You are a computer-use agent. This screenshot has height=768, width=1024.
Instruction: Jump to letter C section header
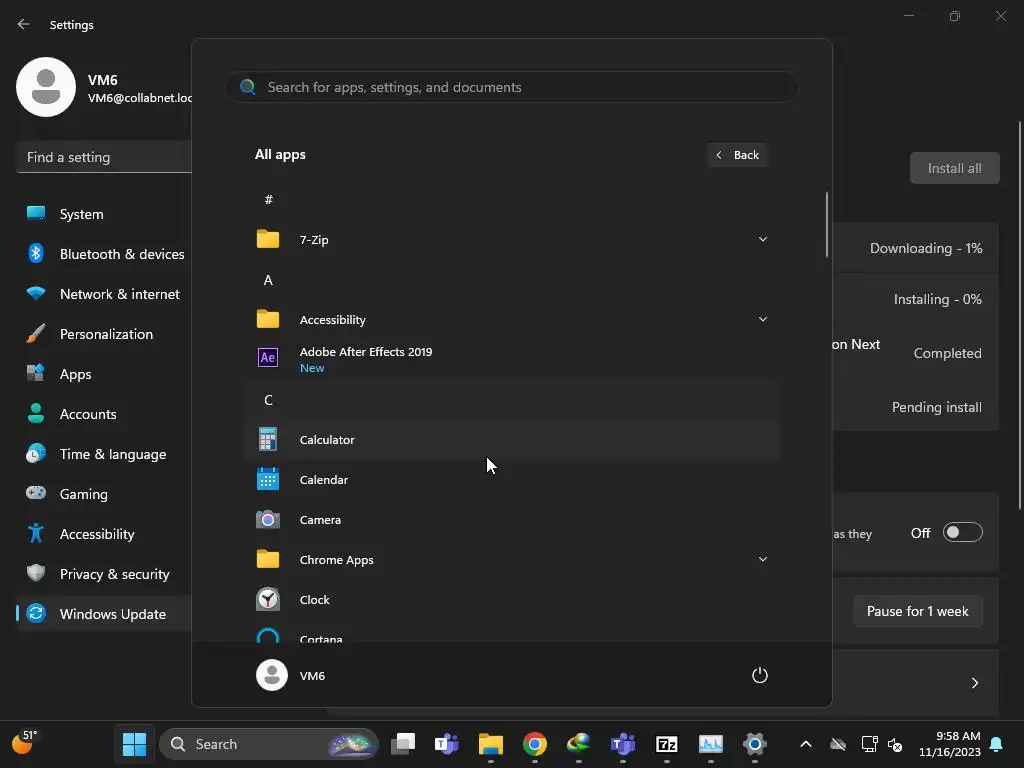tap(512, 400)
